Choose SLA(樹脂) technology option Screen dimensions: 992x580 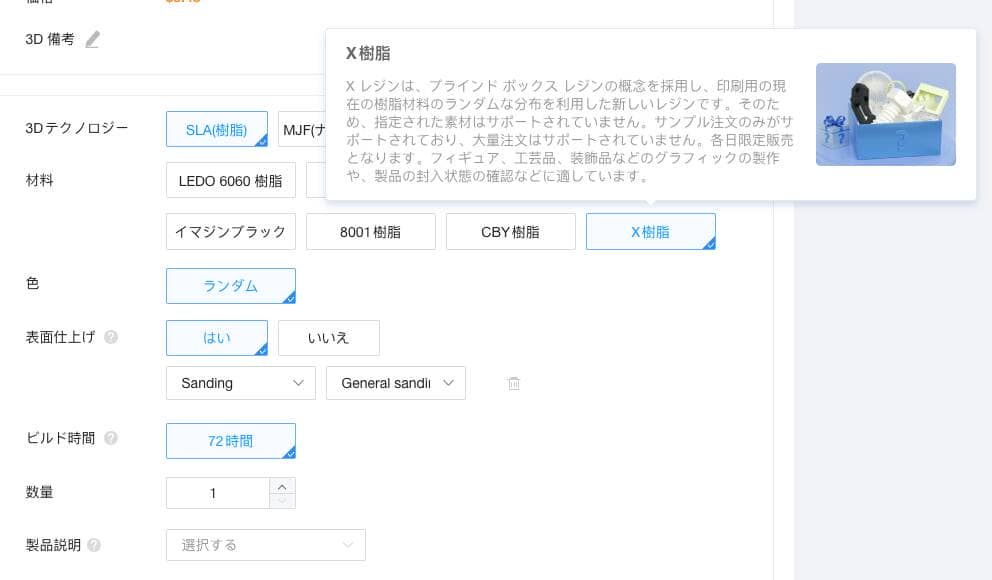click(x=217, y=129)
